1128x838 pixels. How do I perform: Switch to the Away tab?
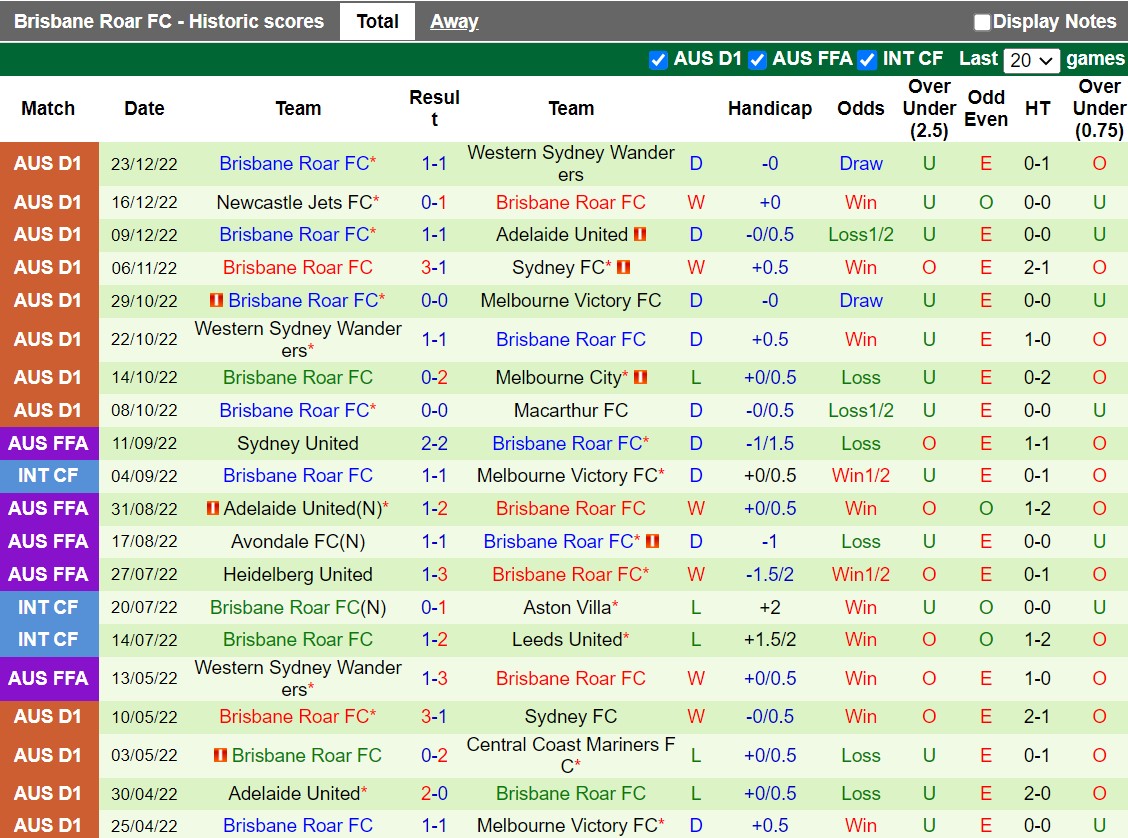454,21
